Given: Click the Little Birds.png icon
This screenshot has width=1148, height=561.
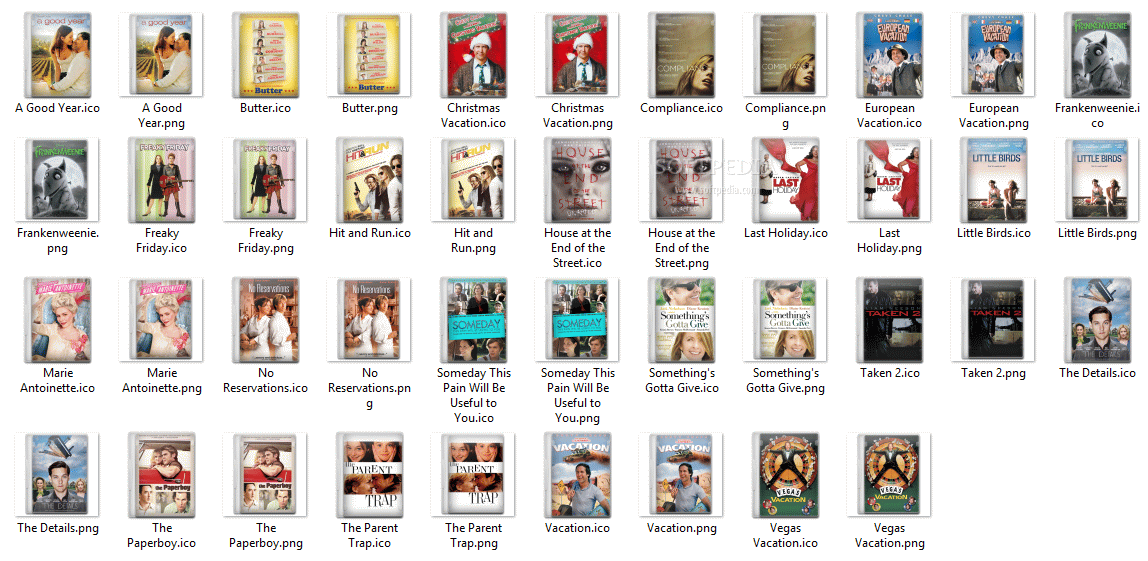Looking at the screenshot, I should [x=1097, y=179].
